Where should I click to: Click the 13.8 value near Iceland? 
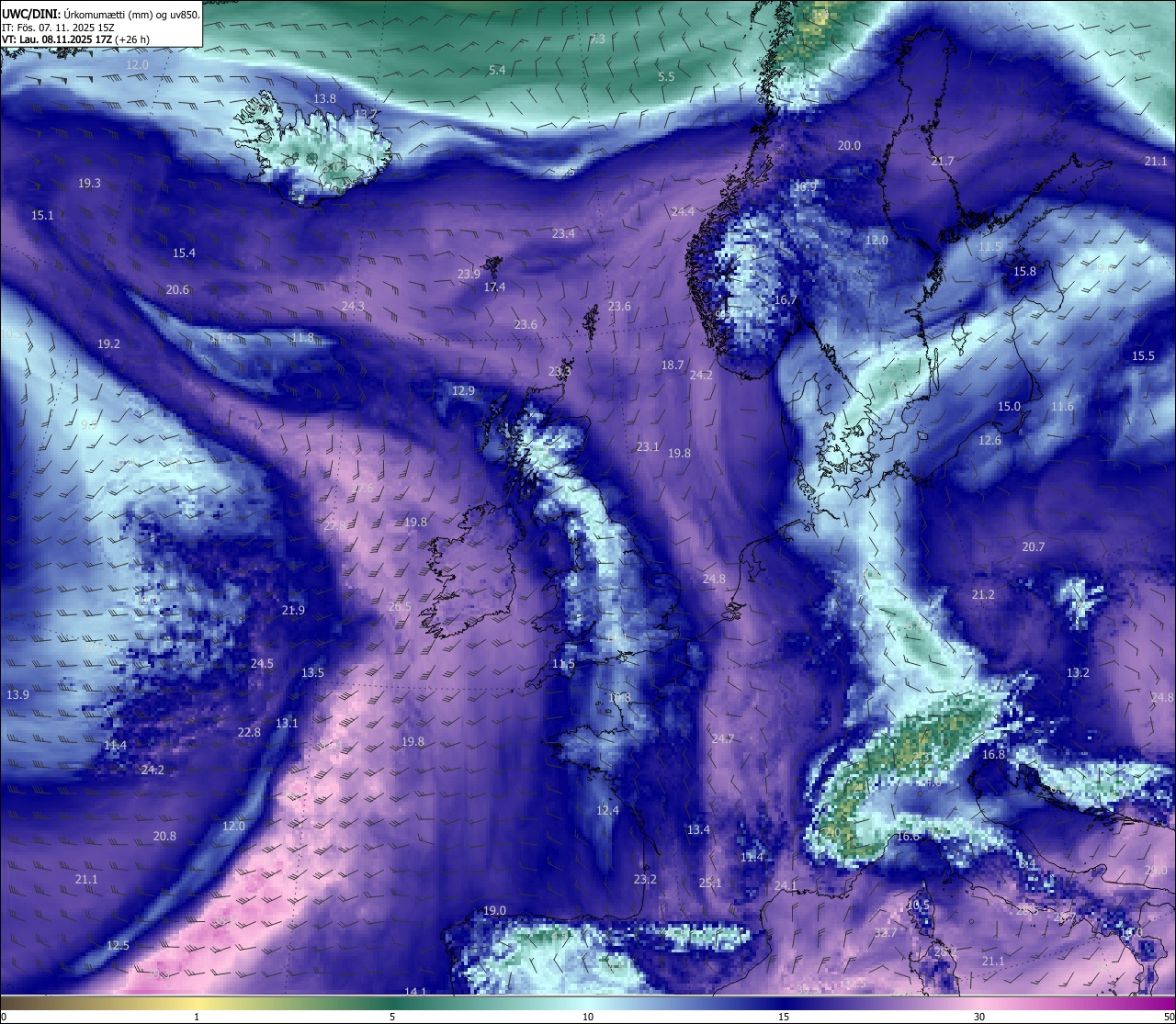tap(324, 98)
